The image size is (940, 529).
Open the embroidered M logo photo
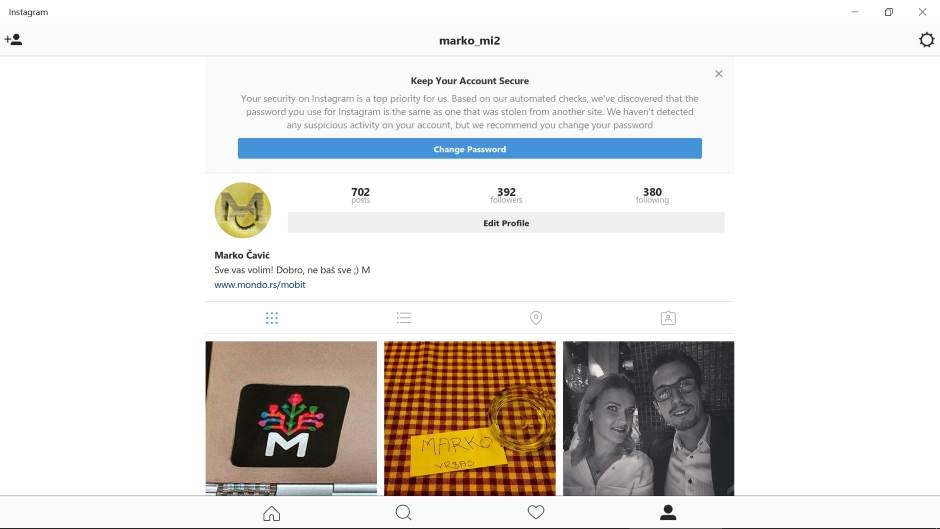click(291, 419)
